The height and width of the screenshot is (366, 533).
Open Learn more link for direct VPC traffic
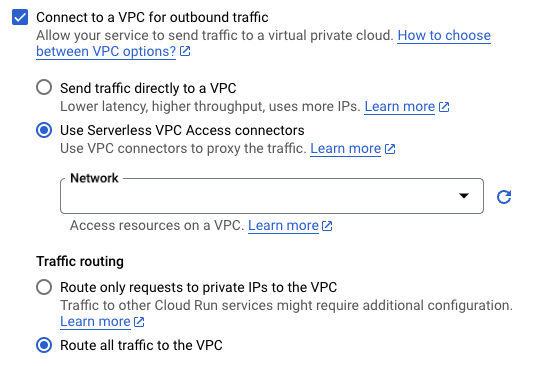(400, 107)
